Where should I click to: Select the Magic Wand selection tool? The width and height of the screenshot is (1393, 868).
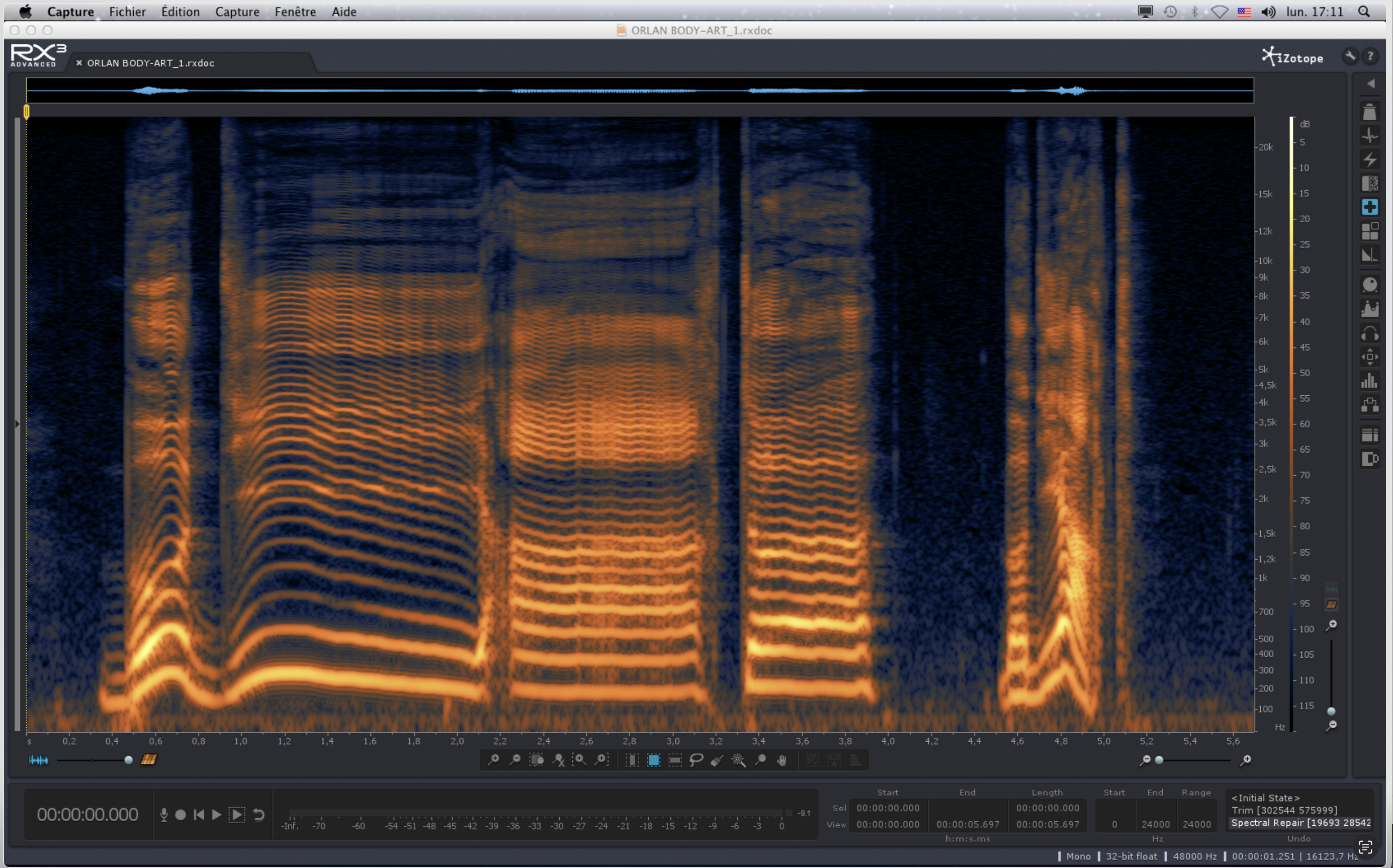pyautogui.click(x=739, y=760)
